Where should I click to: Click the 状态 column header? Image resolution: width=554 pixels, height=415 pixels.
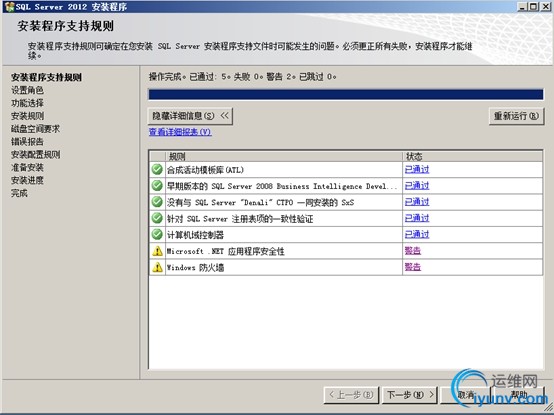tap(473, 156)
